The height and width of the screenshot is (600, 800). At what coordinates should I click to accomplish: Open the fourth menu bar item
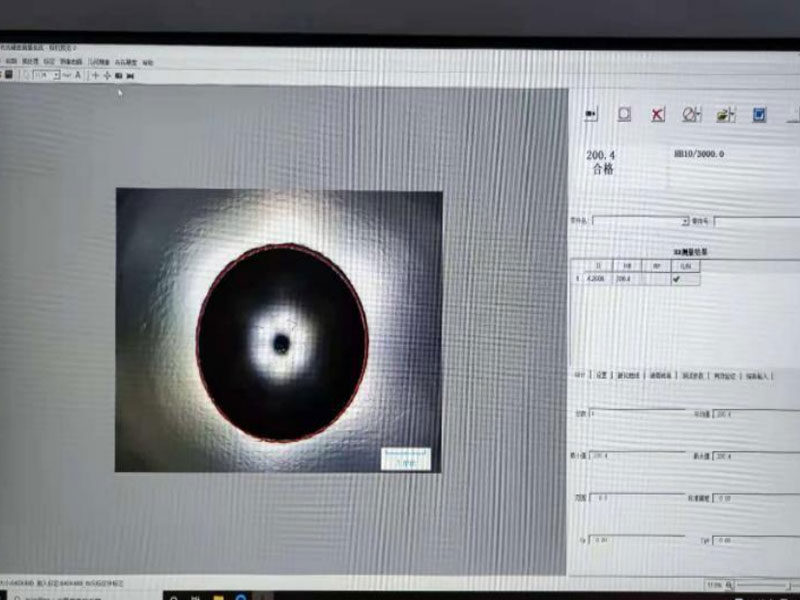[x=71, y=62]
